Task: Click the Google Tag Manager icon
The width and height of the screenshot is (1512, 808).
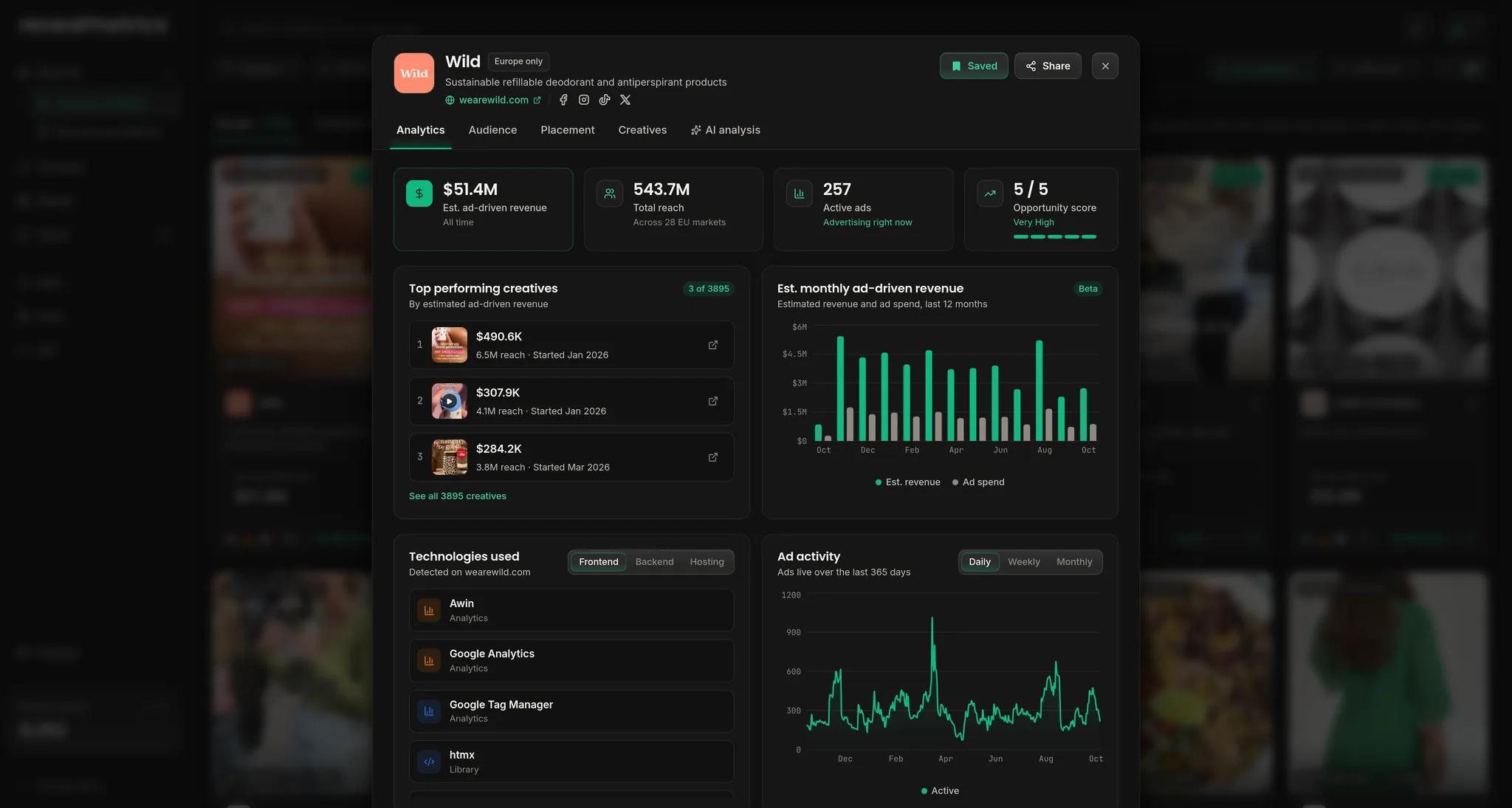Action: tap(429, 711)
